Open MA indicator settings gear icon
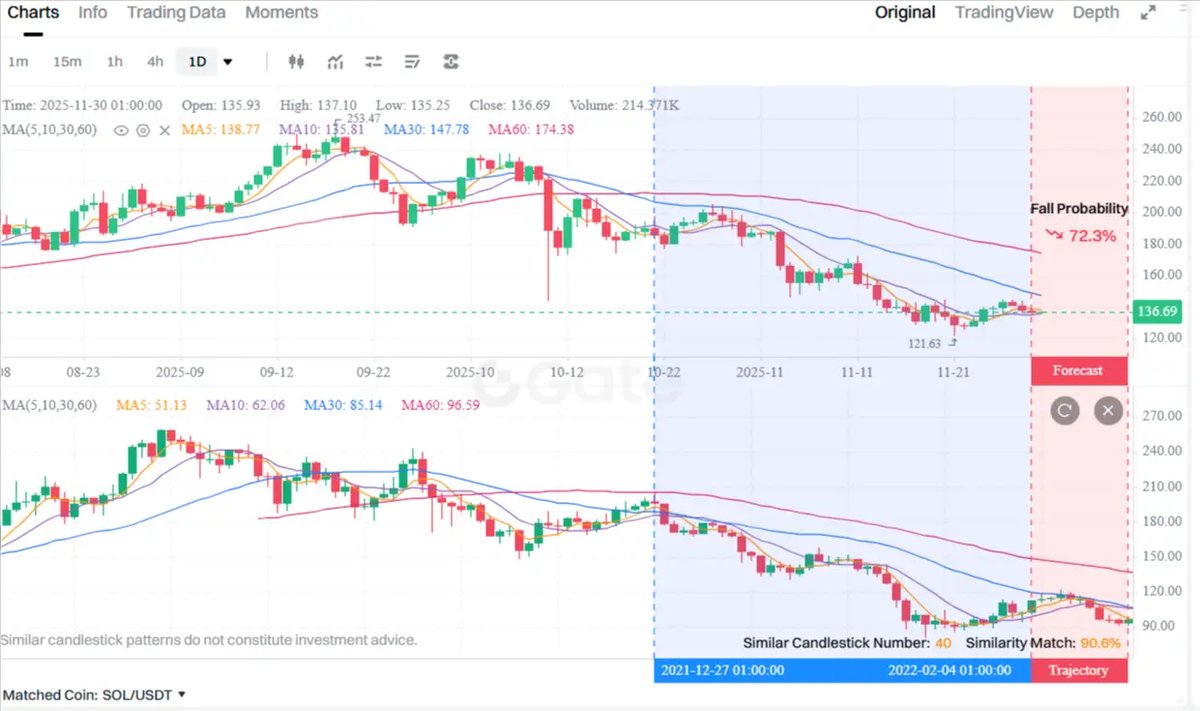The image size is (1200, 711). 143,130
